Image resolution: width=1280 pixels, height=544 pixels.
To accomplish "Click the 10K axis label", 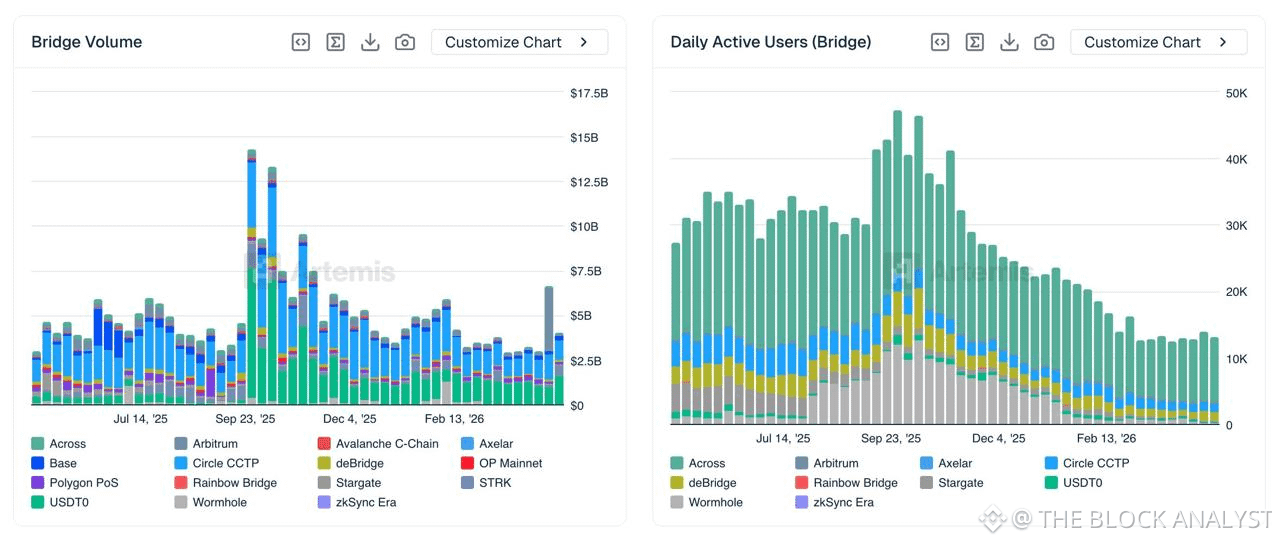I will (1236, 359).
